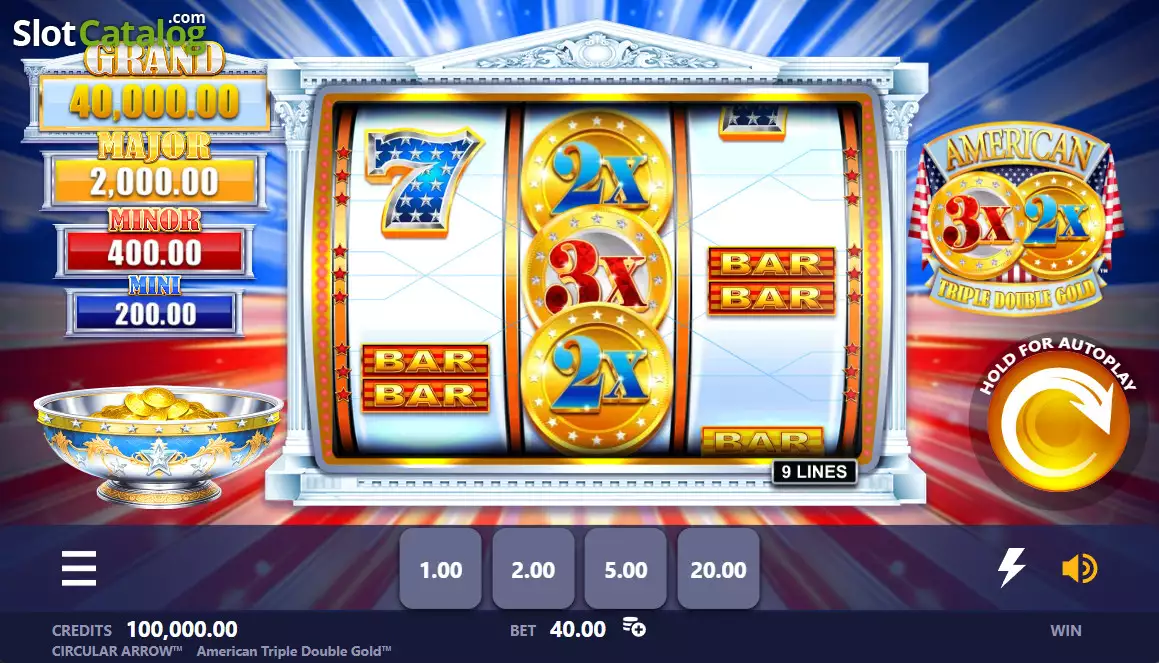Toggle quick spin lightning bolt
Image resolution: width=1159 pixels, height=663 pixels.
point(1011,568)
